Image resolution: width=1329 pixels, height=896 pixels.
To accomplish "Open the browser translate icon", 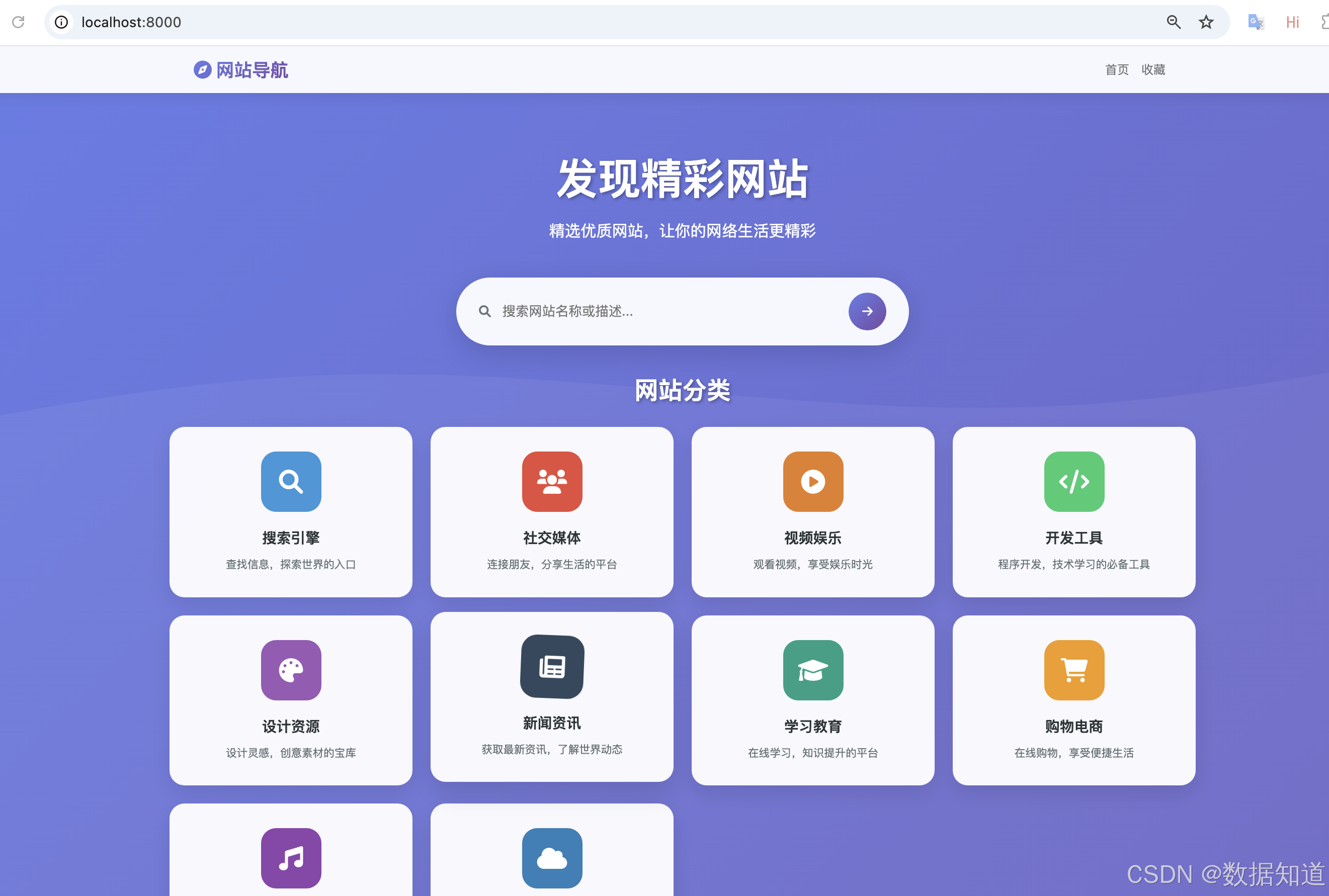I will (x=1255, y=22).
